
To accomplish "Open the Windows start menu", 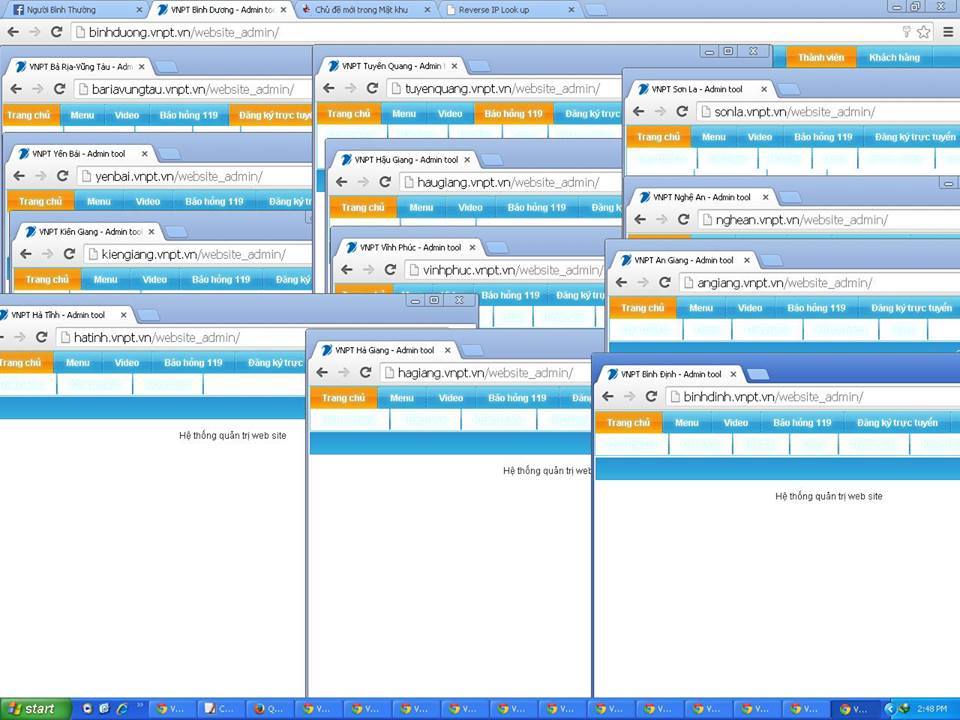I will (x=36, y=709).
